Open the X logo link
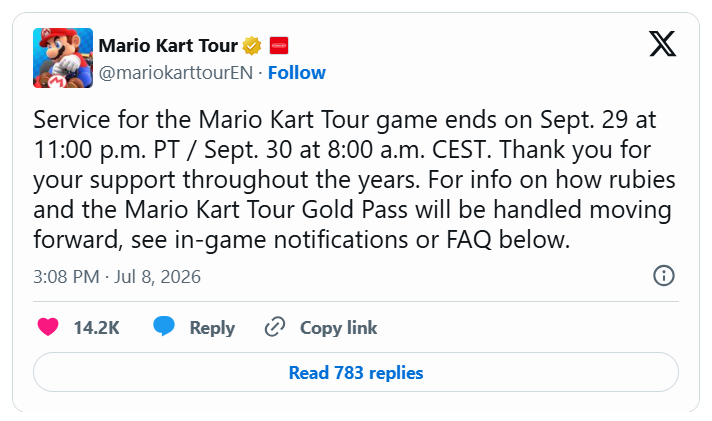The width and height of the screenshot is (712, 421). point(663,44)
